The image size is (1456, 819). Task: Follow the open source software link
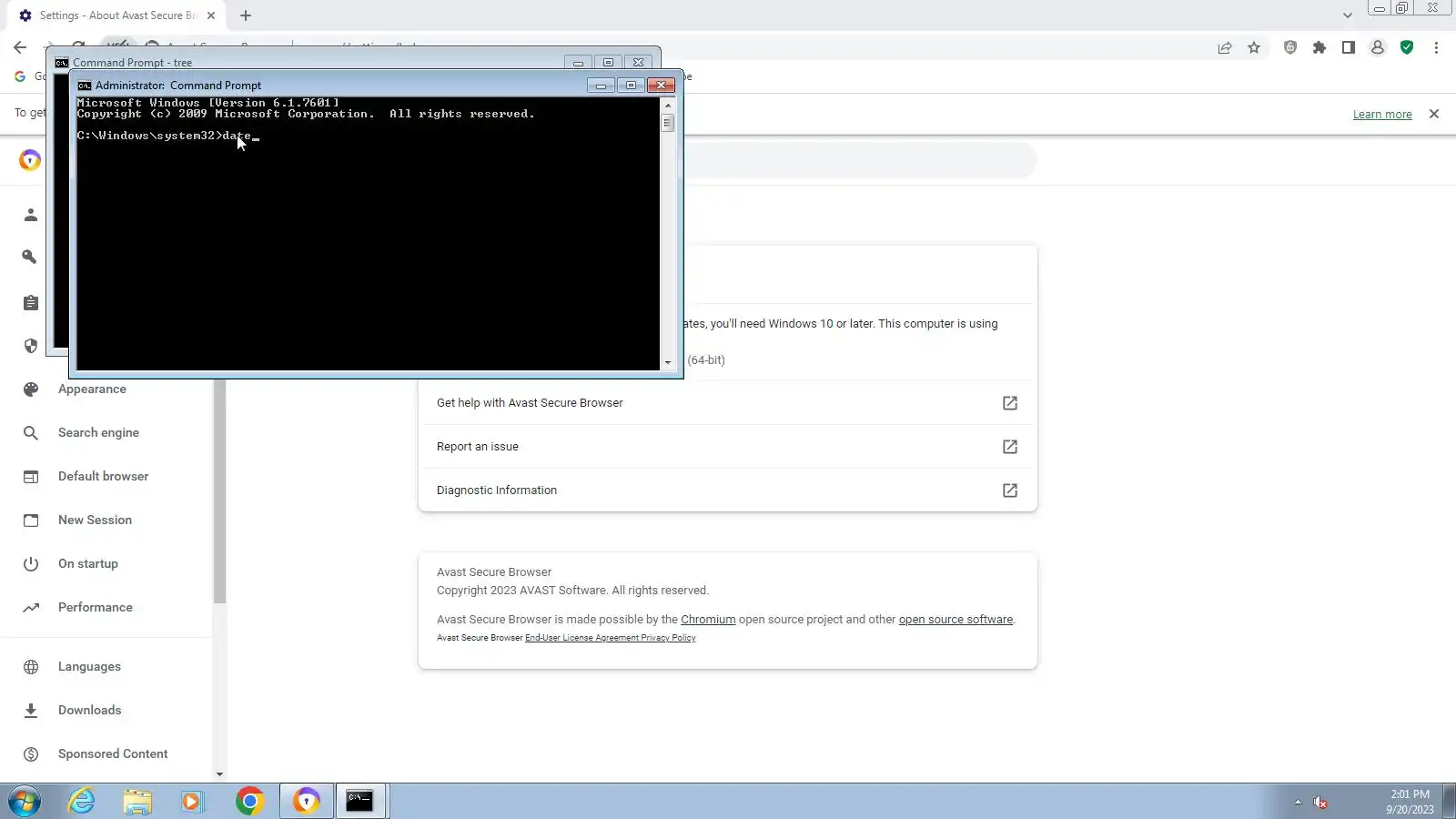coord(955,620)
